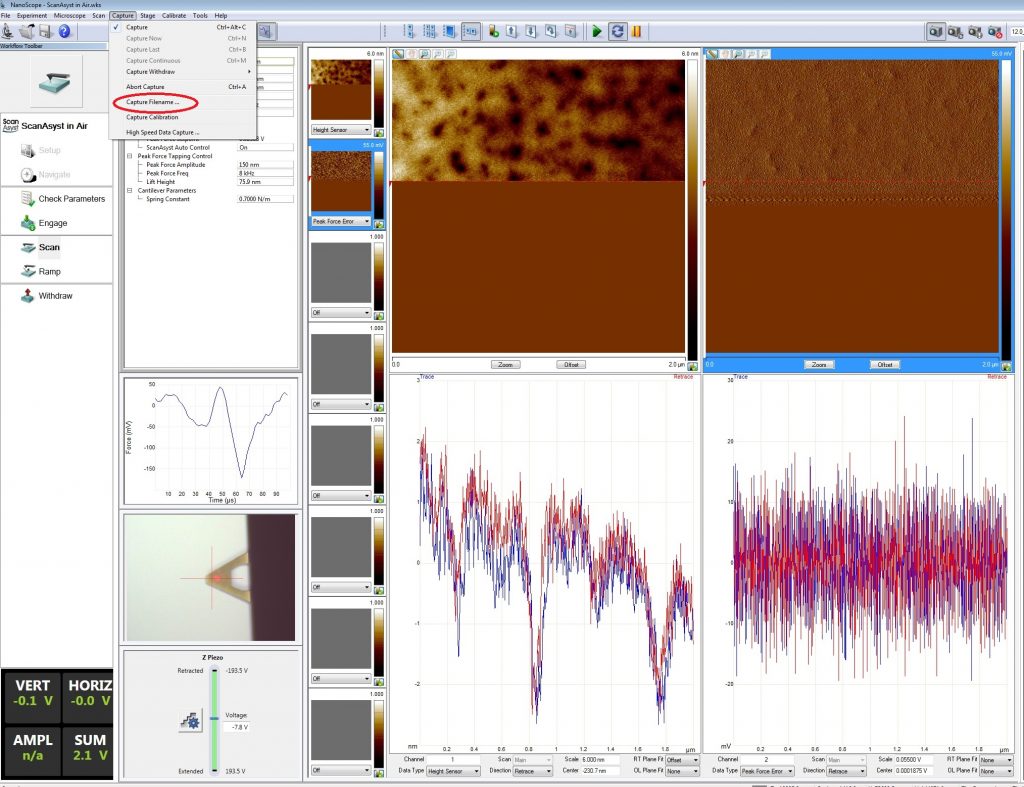1024x787 pixels.
Task: Click Offset button under Peak Force image
Action: (884, 365)
